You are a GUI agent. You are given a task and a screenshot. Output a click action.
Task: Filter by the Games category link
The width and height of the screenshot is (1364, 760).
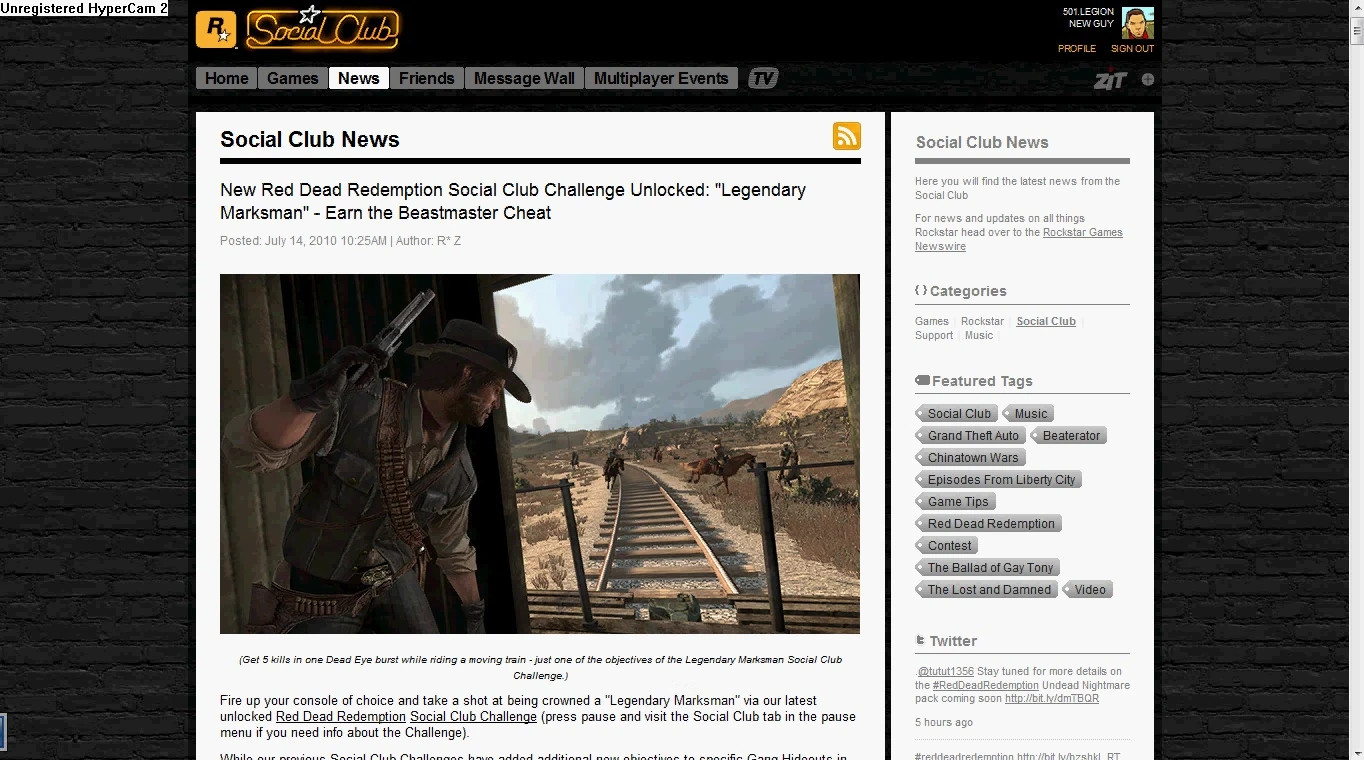pos(932,321)
